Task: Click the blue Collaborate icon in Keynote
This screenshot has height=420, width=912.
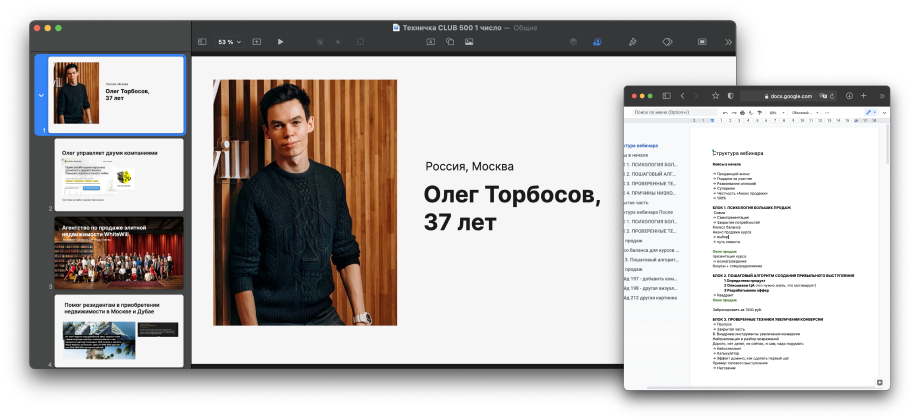Action: click(x=597, y=42)
